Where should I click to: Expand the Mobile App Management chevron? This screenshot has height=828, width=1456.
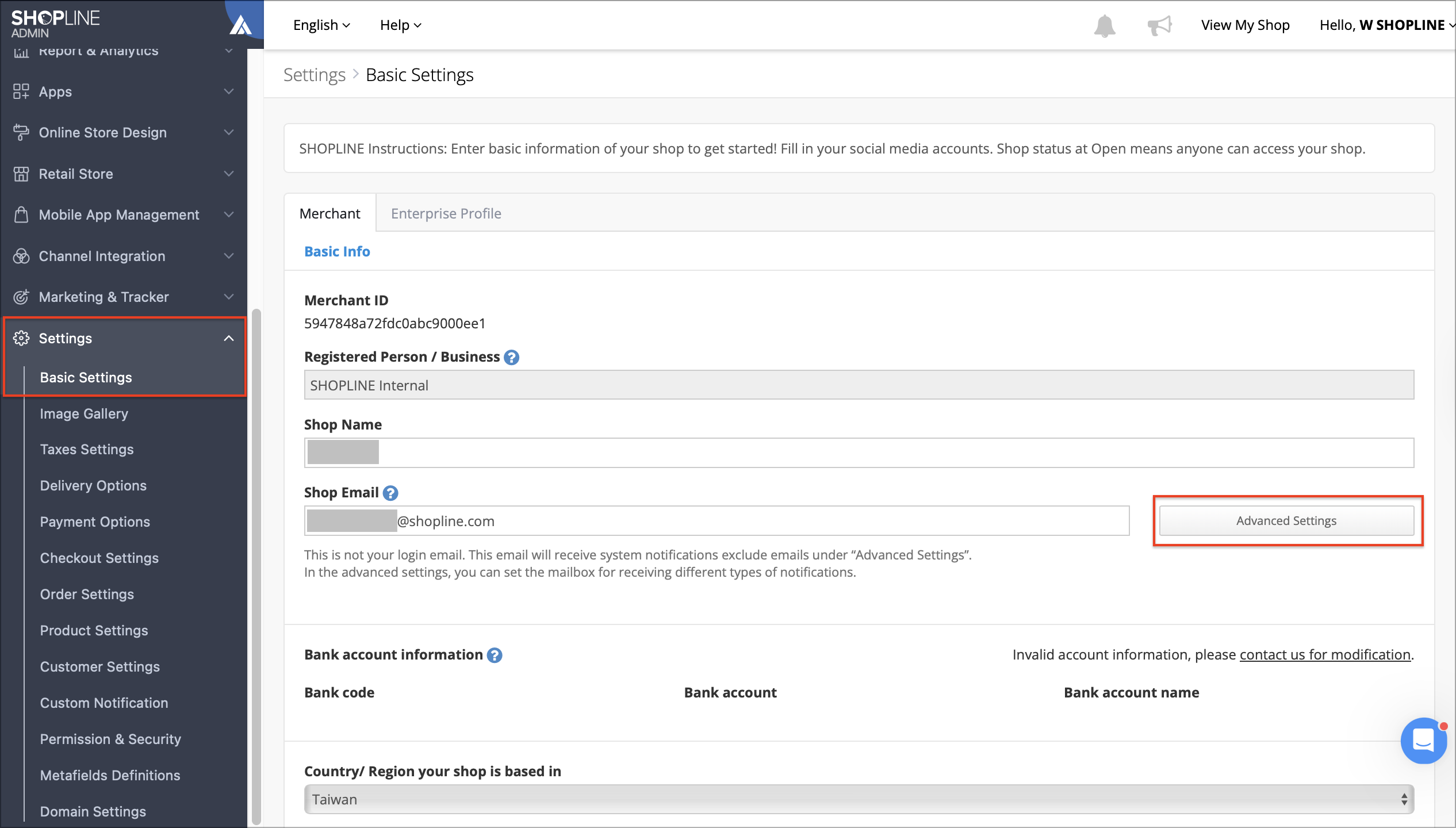tap(229, 214)
